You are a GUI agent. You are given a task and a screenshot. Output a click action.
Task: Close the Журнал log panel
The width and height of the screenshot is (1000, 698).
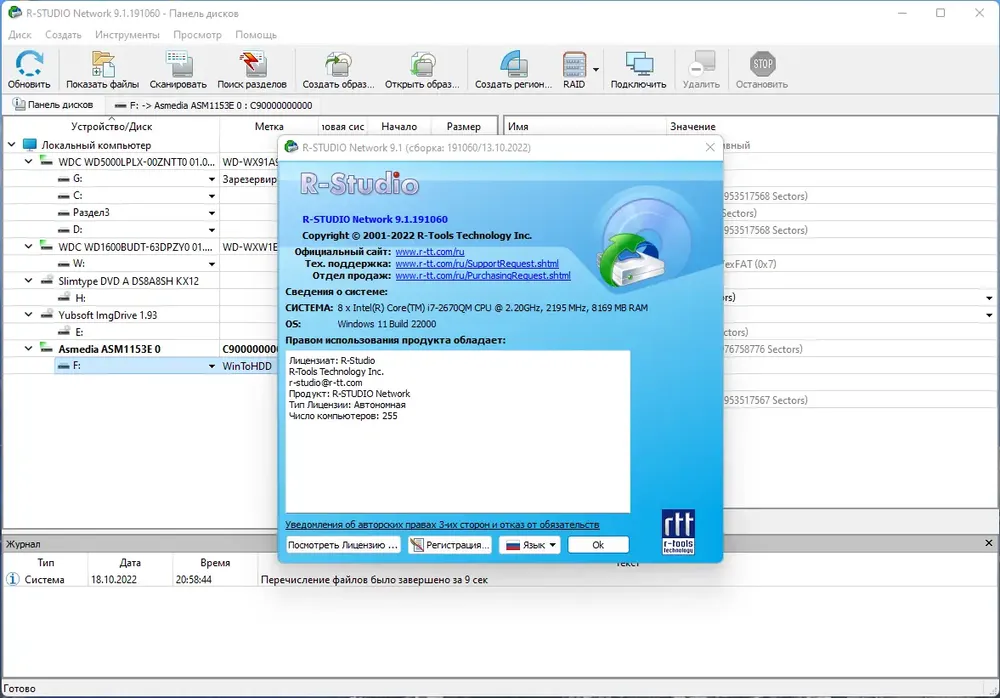click(989, 543)
